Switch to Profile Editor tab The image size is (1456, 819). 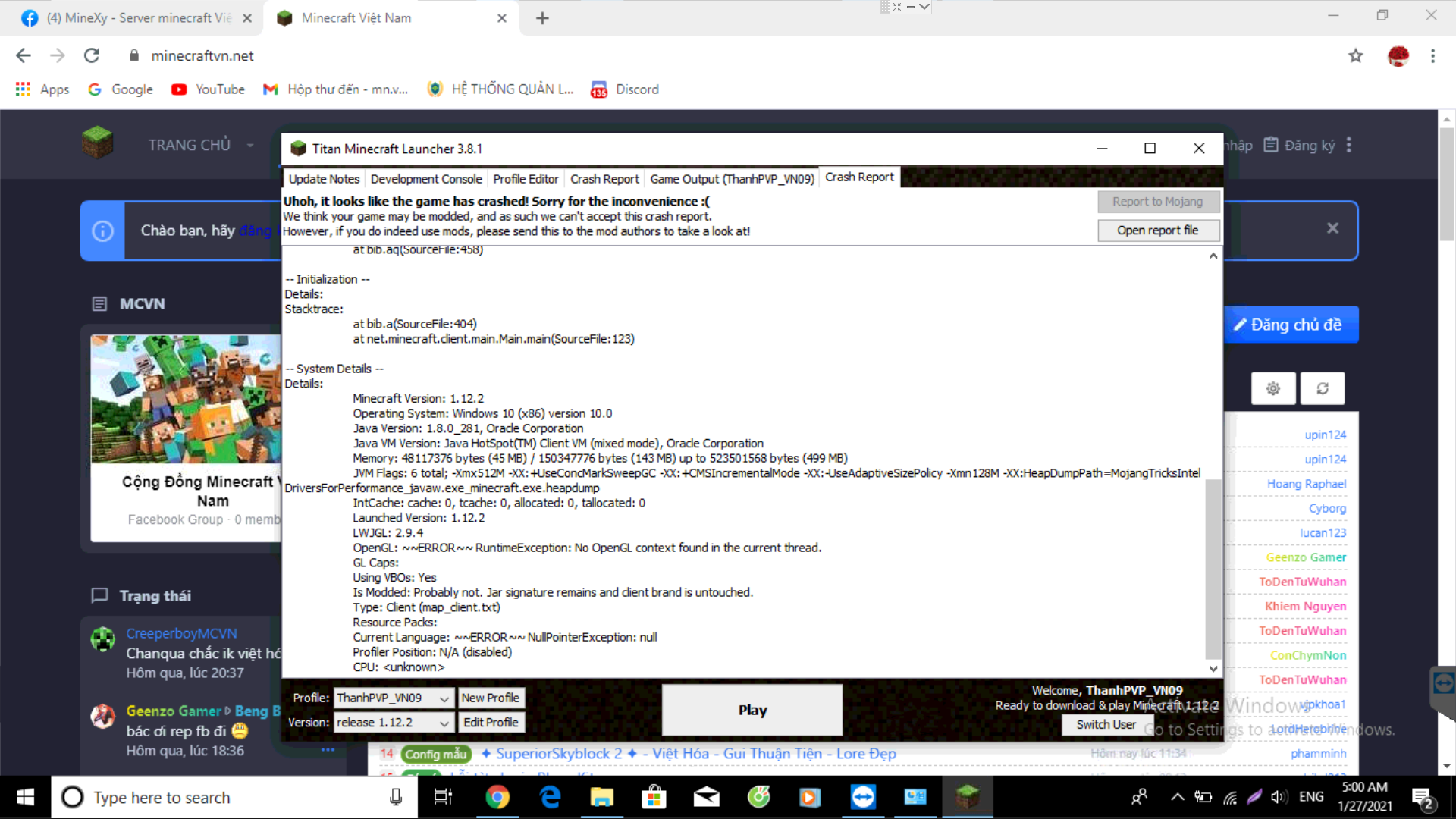[x=525, y=179]
